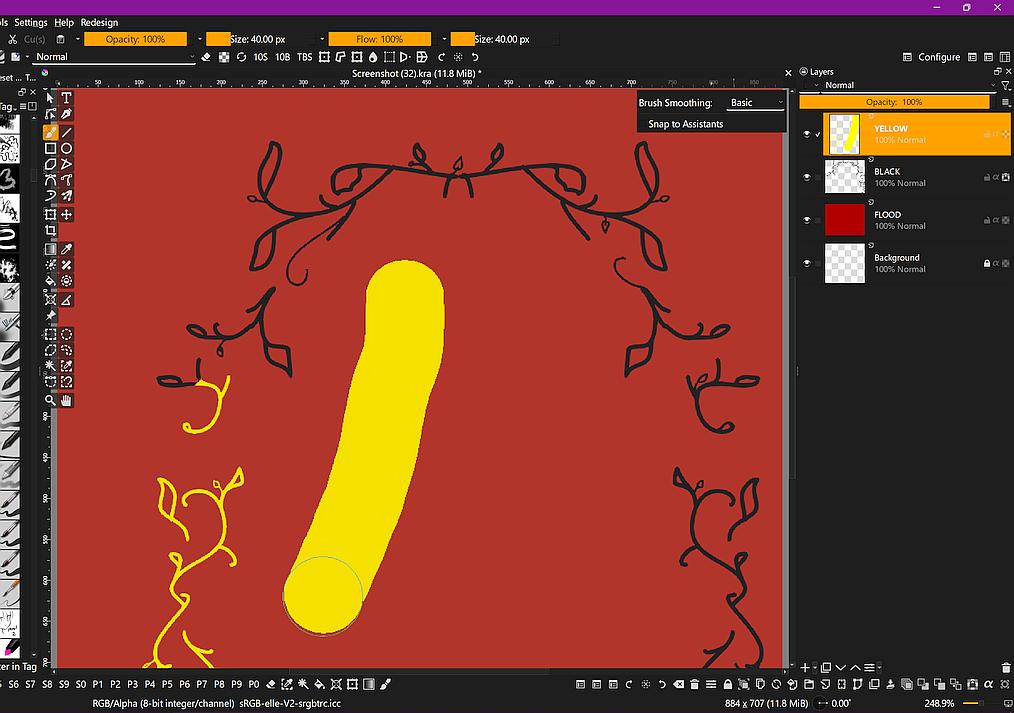
Task: Open the toolbar blending mode Normal dropdown
Action: (x=113, y=57)
